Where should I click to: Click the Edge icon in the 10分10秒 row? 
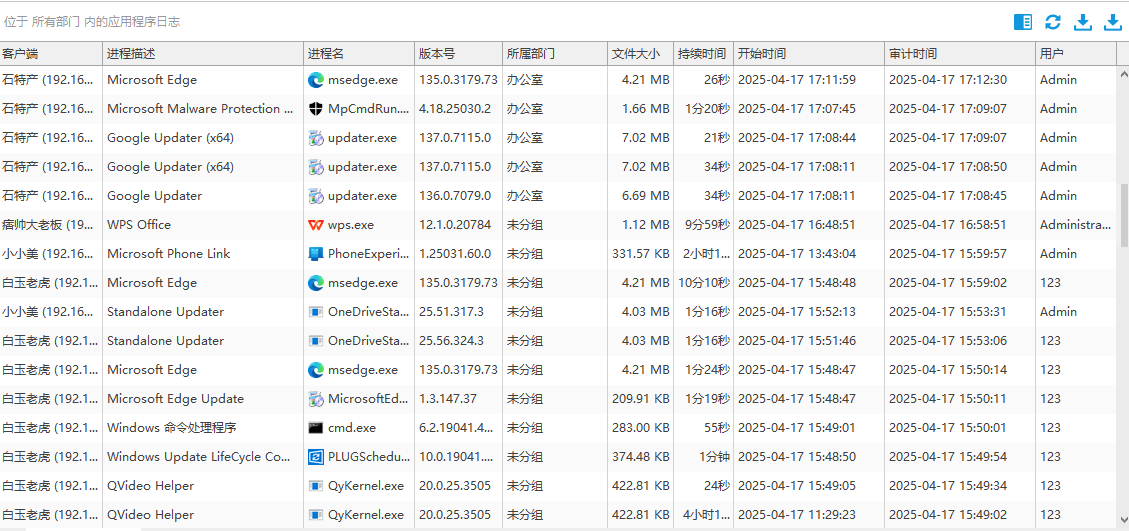[315, 282]
